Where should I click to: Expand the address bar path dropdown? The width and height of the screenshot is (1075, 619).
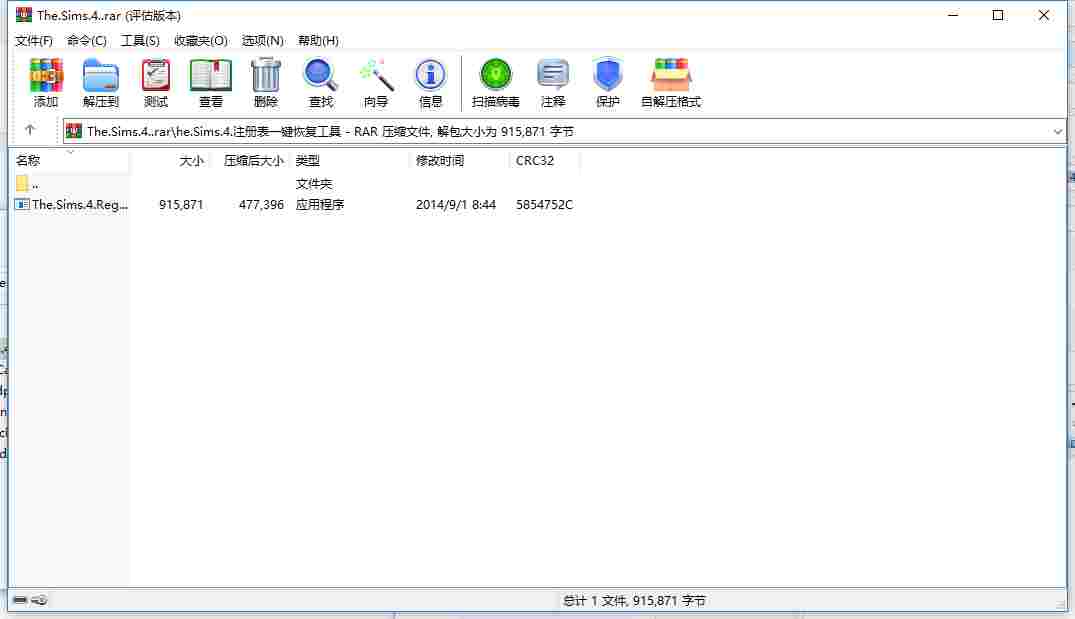[1057, 132]
